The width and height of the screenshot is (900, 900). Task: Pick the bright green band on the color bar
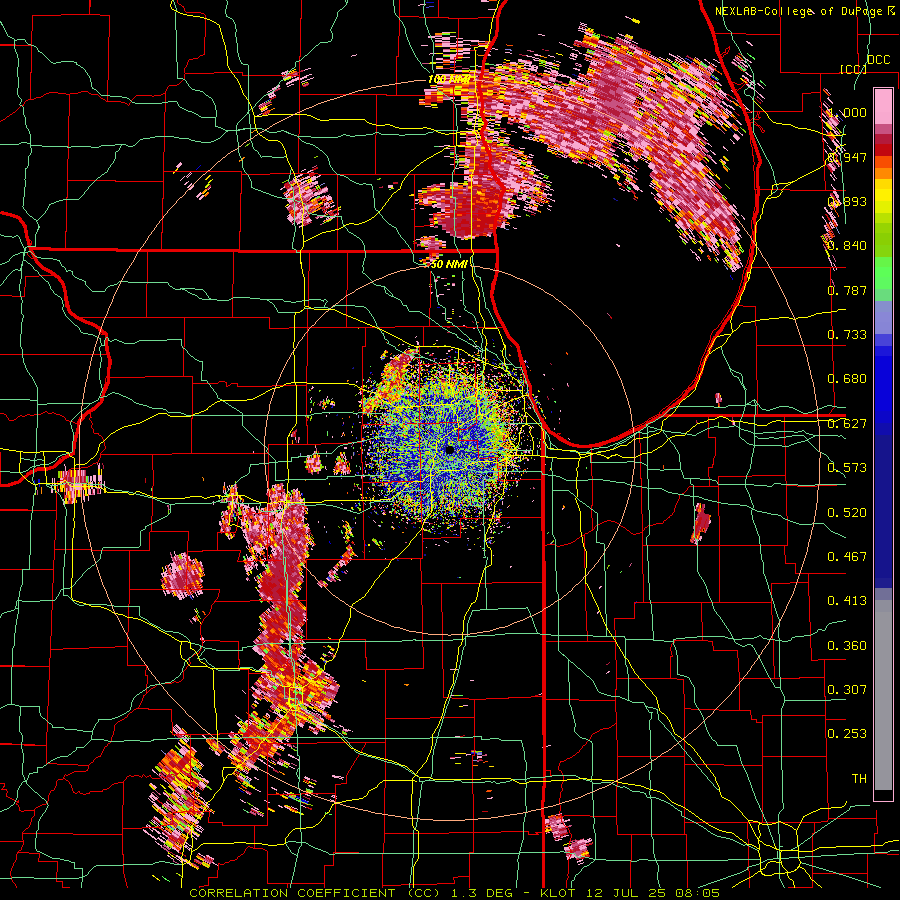coord(883,274)
